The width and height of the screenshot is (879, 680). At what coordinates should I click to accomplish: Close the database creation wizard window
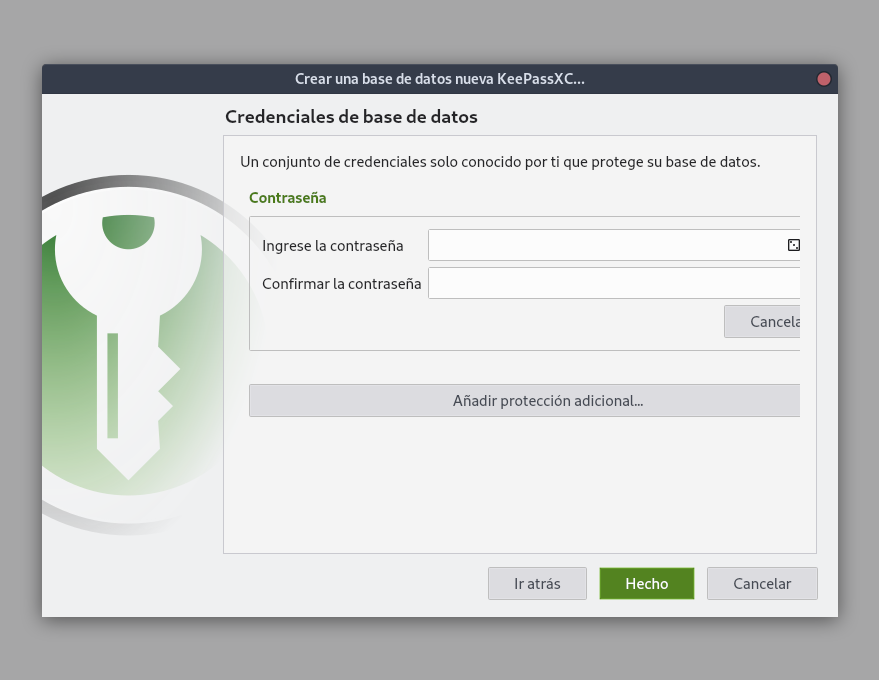click(x=824, y=79)
